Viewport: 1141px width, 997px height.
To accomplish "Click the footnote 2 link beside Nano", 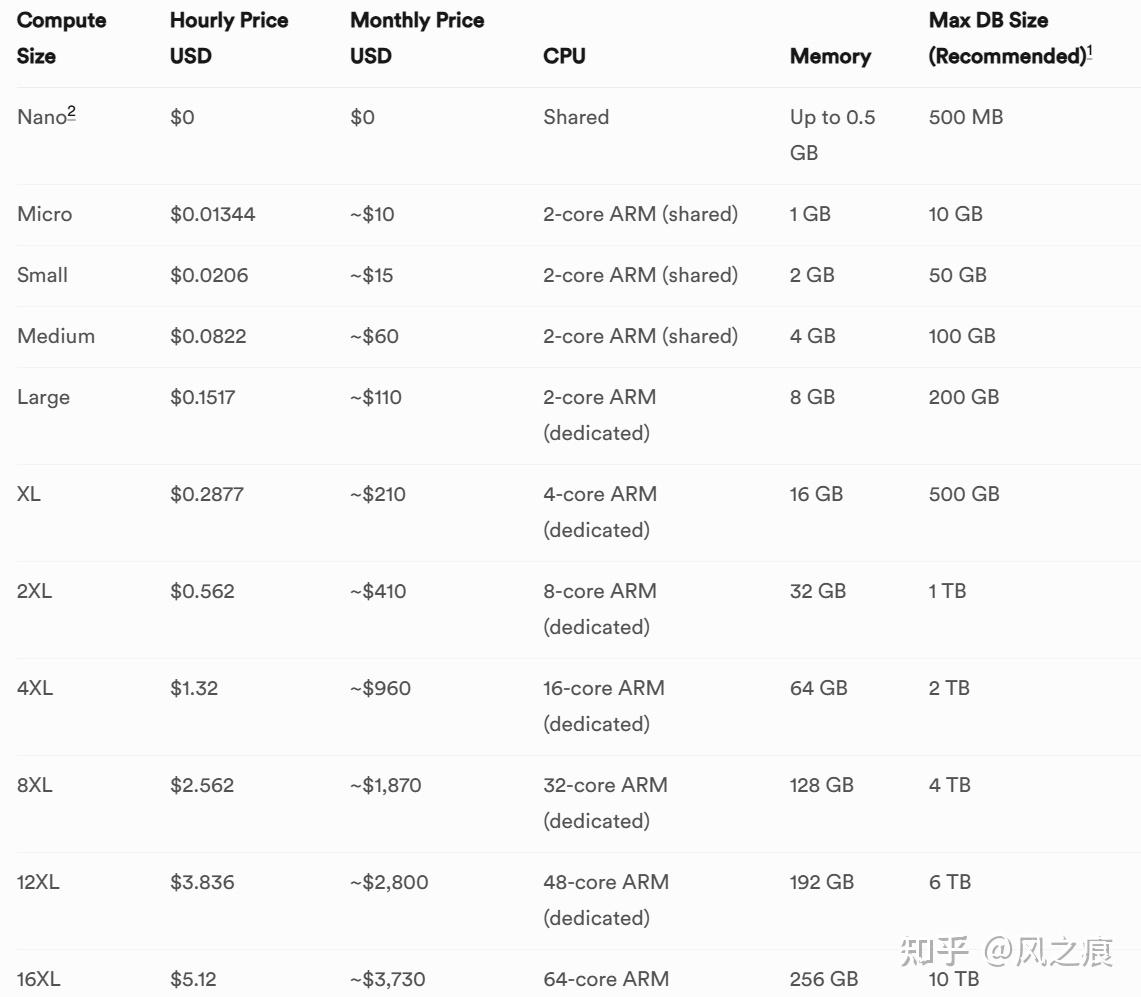I will pos(72,112).
